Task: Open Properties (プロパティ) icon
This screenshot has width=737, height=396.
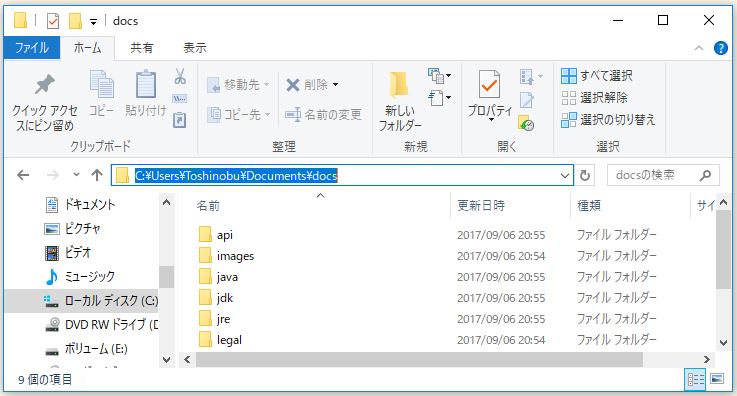Action: (489, 84)
